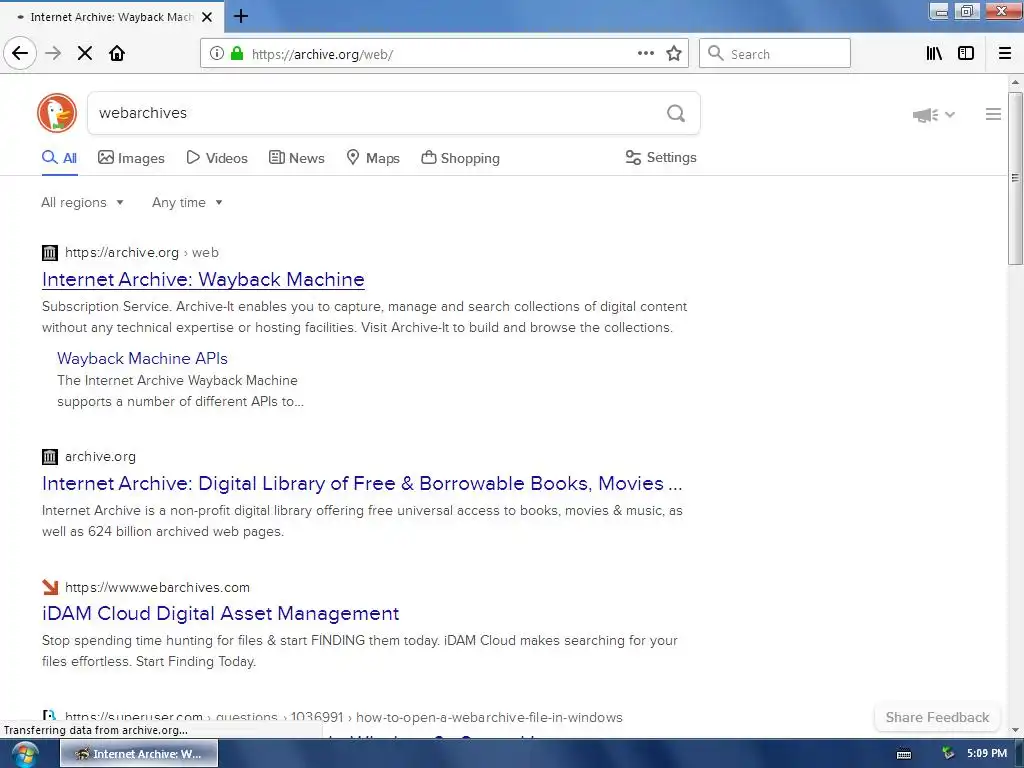Open the megaphone announcements icon

coord(925,115)
